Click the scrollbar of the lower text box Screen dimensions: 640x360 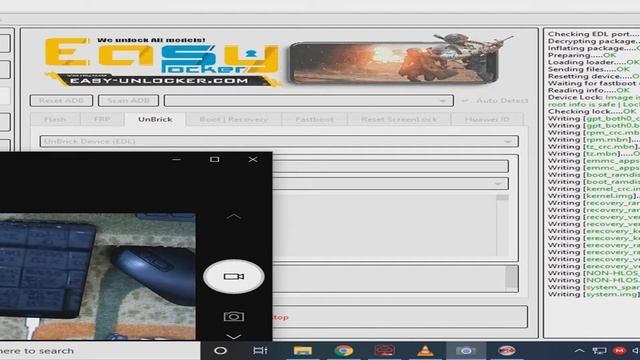coord(511,278)
